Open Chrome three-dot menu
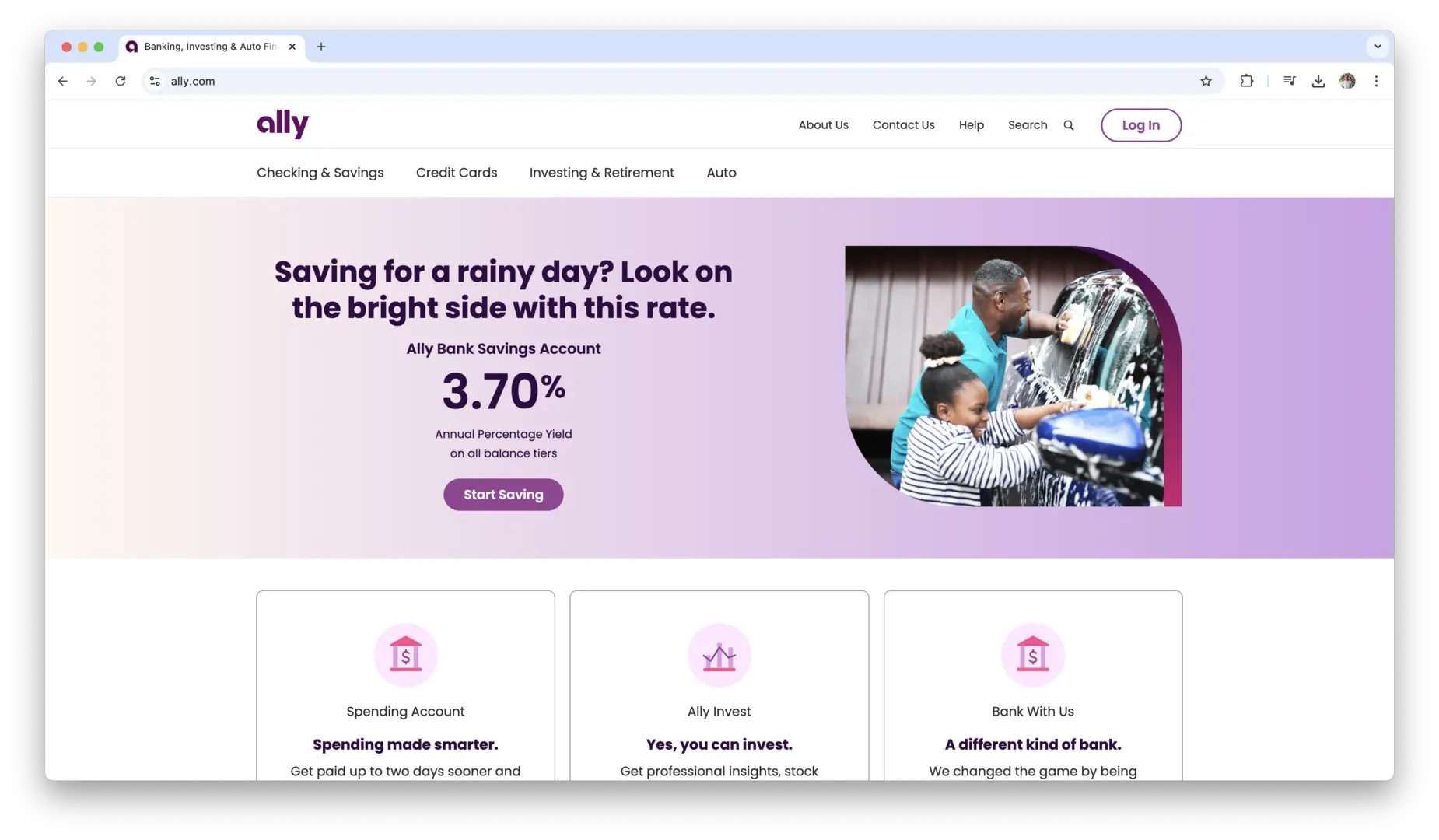 [1376, 81]
